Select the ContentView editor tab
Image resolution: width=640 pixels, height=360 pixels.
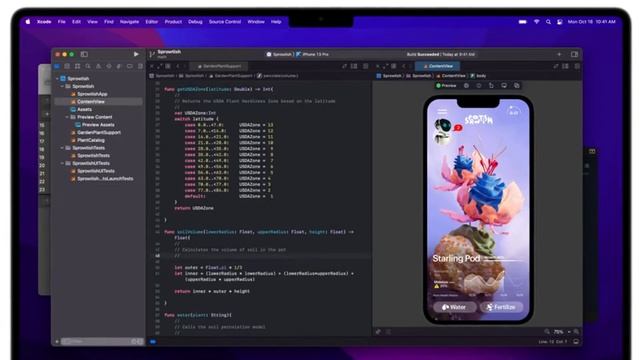point(438,66)
